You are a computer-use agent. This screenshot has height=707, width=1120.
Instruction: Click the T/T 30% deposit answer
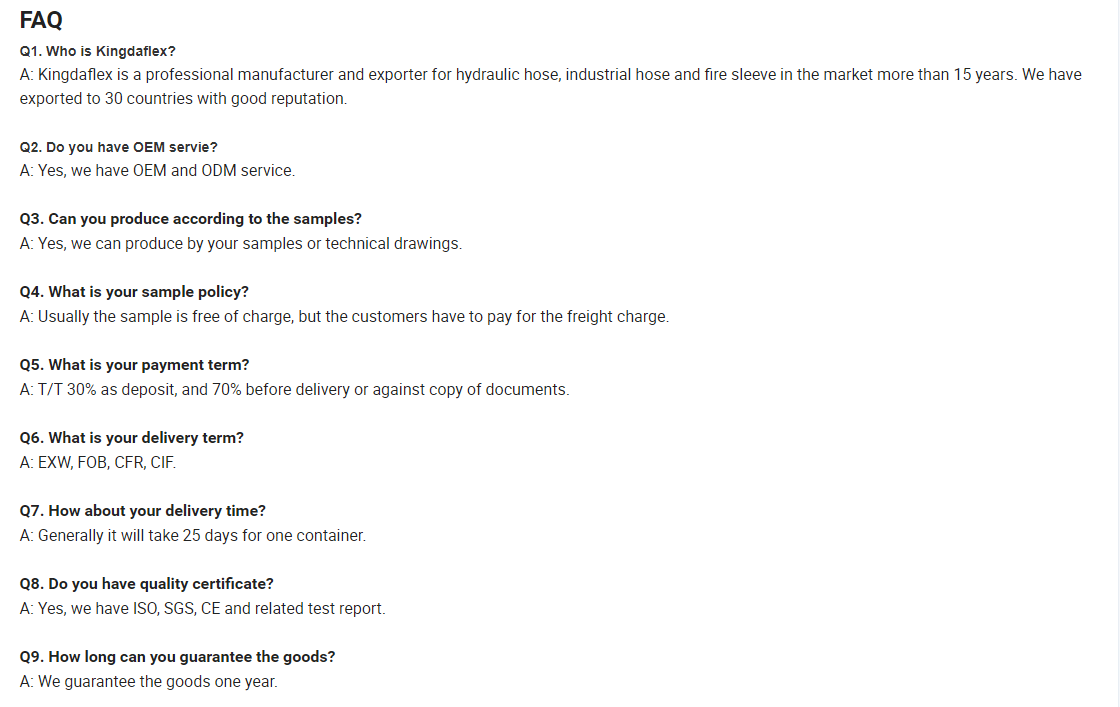coord(294,389)
